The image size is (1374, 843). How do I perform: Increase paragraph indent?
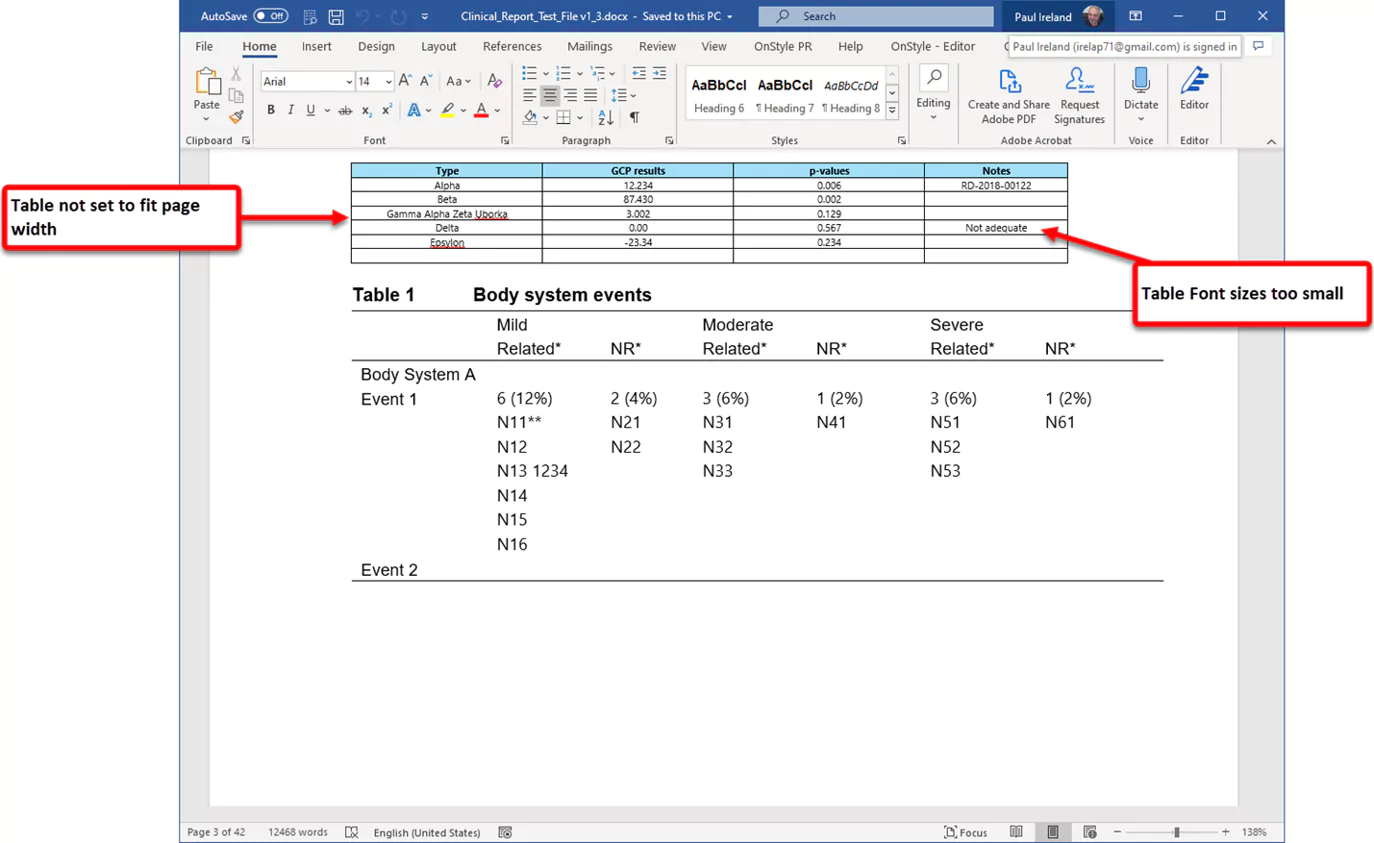pos(659,73)
